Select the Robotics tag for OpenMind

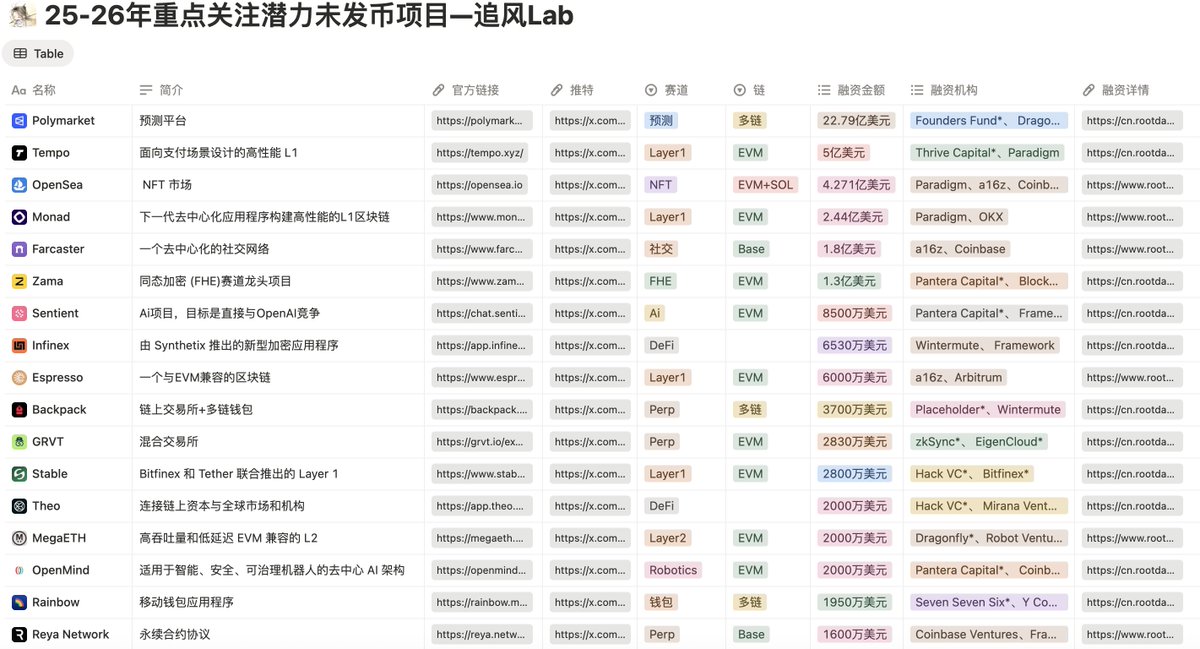click(673, 570)
